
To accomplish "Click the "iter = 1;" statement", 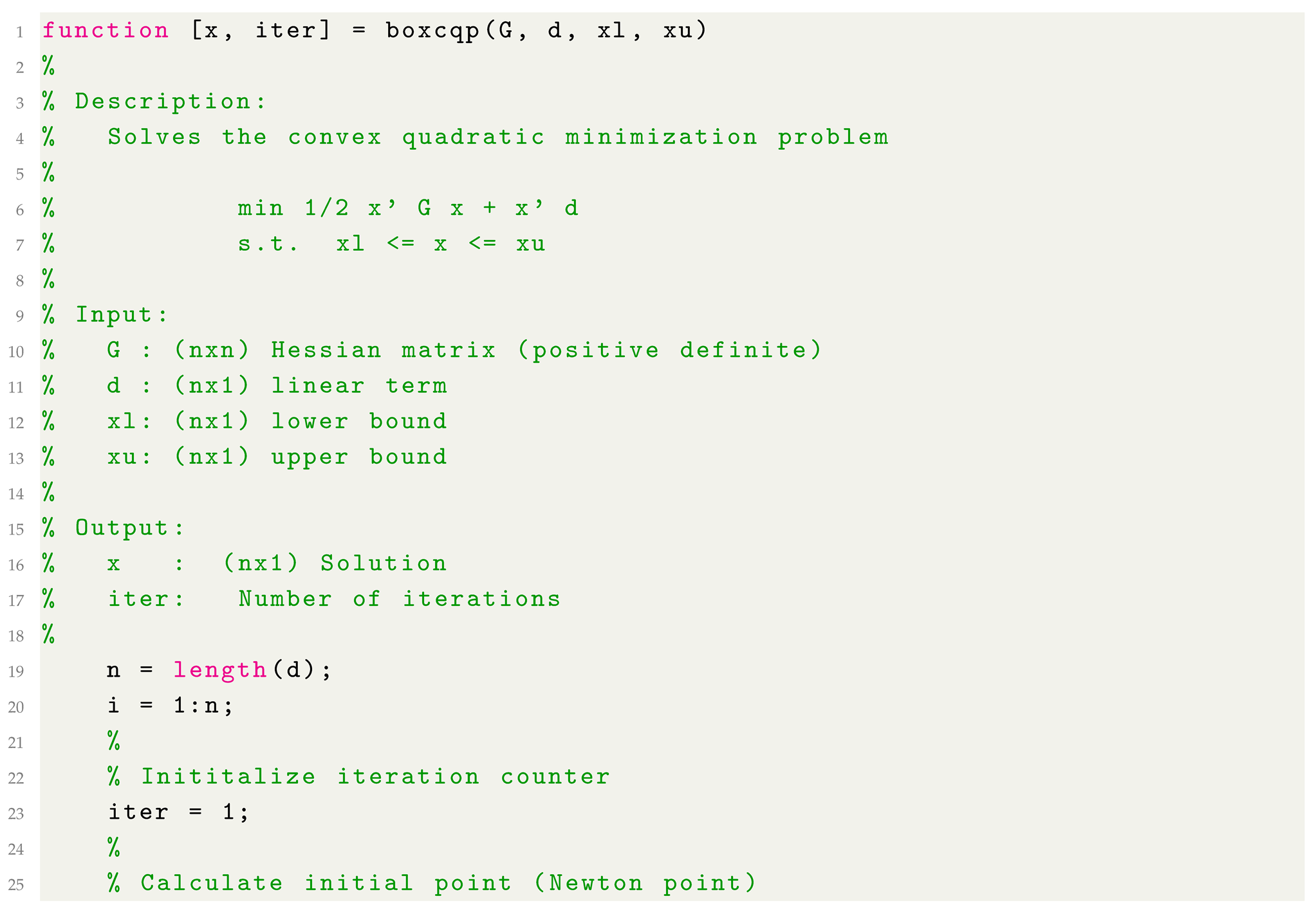I will click(178, 813).
